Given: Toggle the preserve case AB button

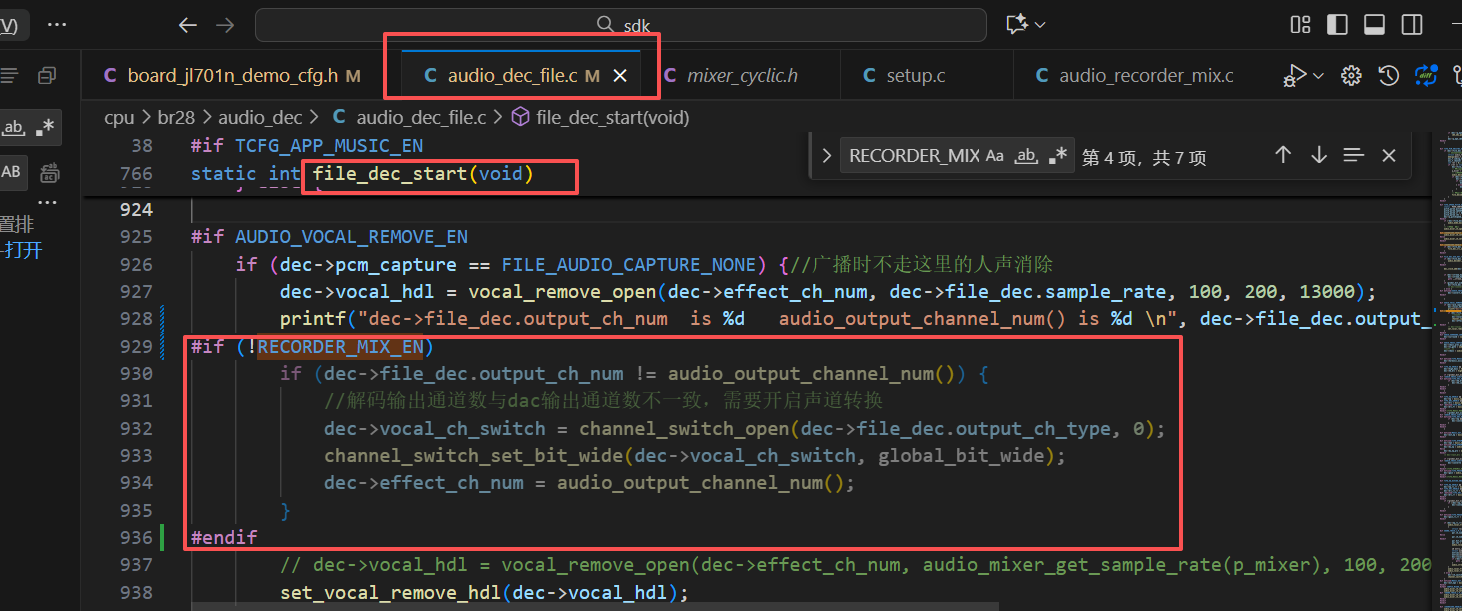Looking at the screenshot, I should click(12, 171).
